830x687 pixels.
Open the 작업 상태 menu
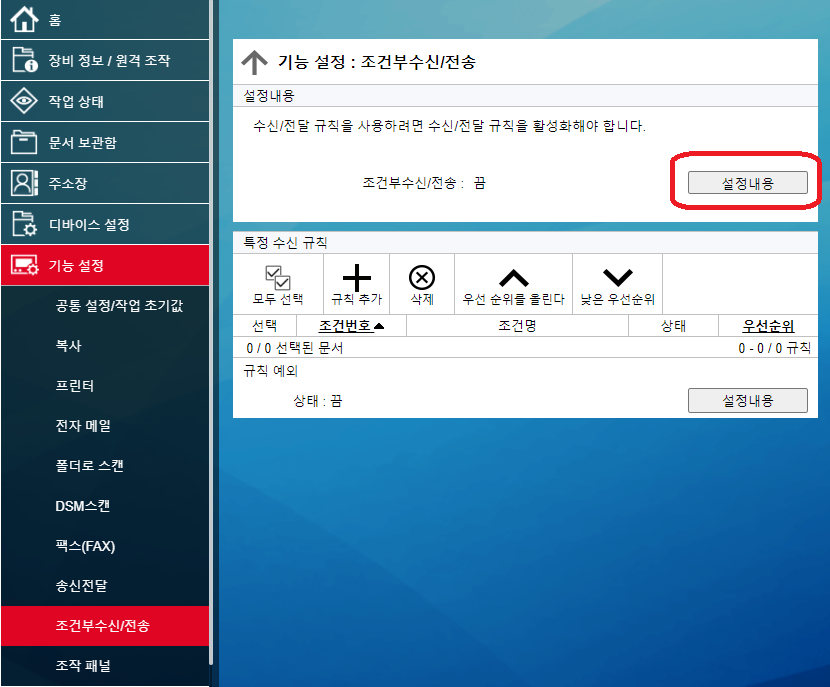point(105,101)
